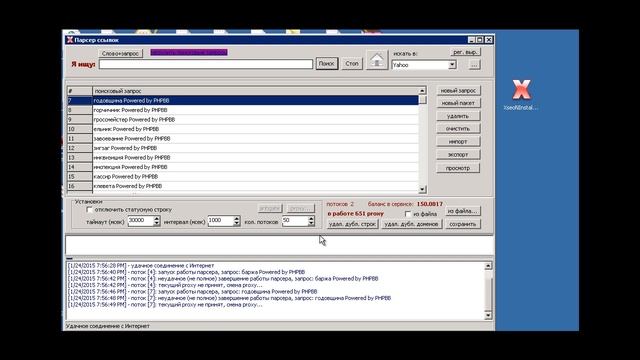Click the house icon button beside Стоп
Viewport: 640px width, 360px height.
tap(376, 60)
